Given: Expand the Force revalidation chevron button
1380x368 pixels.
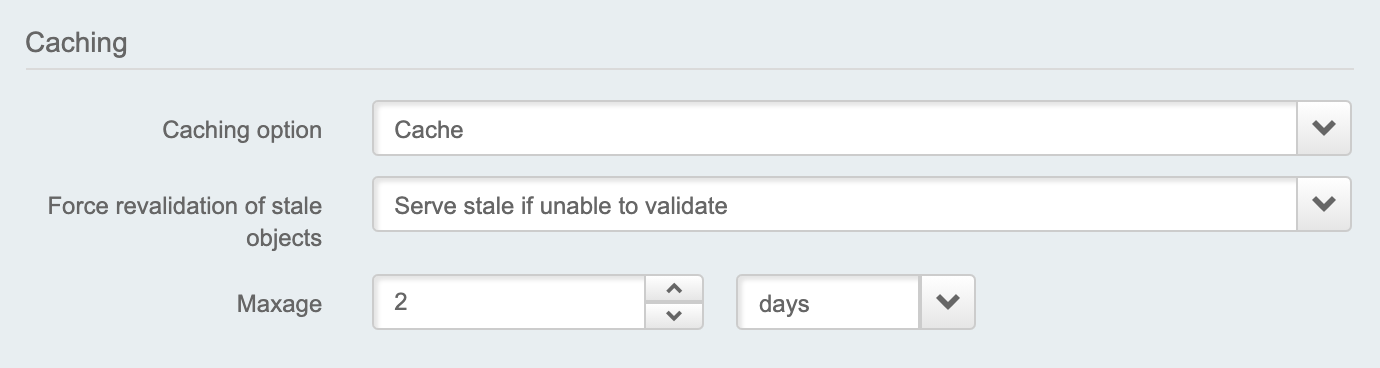Looking at the screenshot, I should (x=1324, y=204).
